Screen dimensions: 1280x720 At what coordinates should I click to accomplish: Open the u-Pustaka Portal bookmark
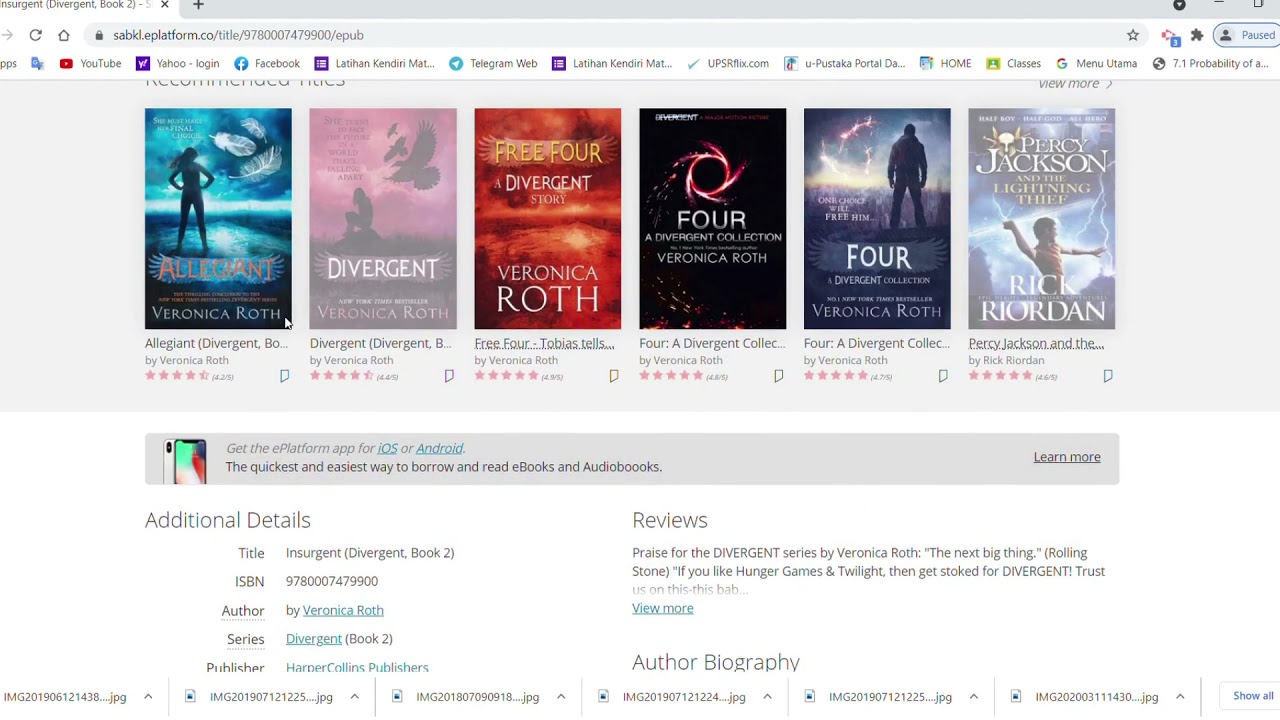844,63
